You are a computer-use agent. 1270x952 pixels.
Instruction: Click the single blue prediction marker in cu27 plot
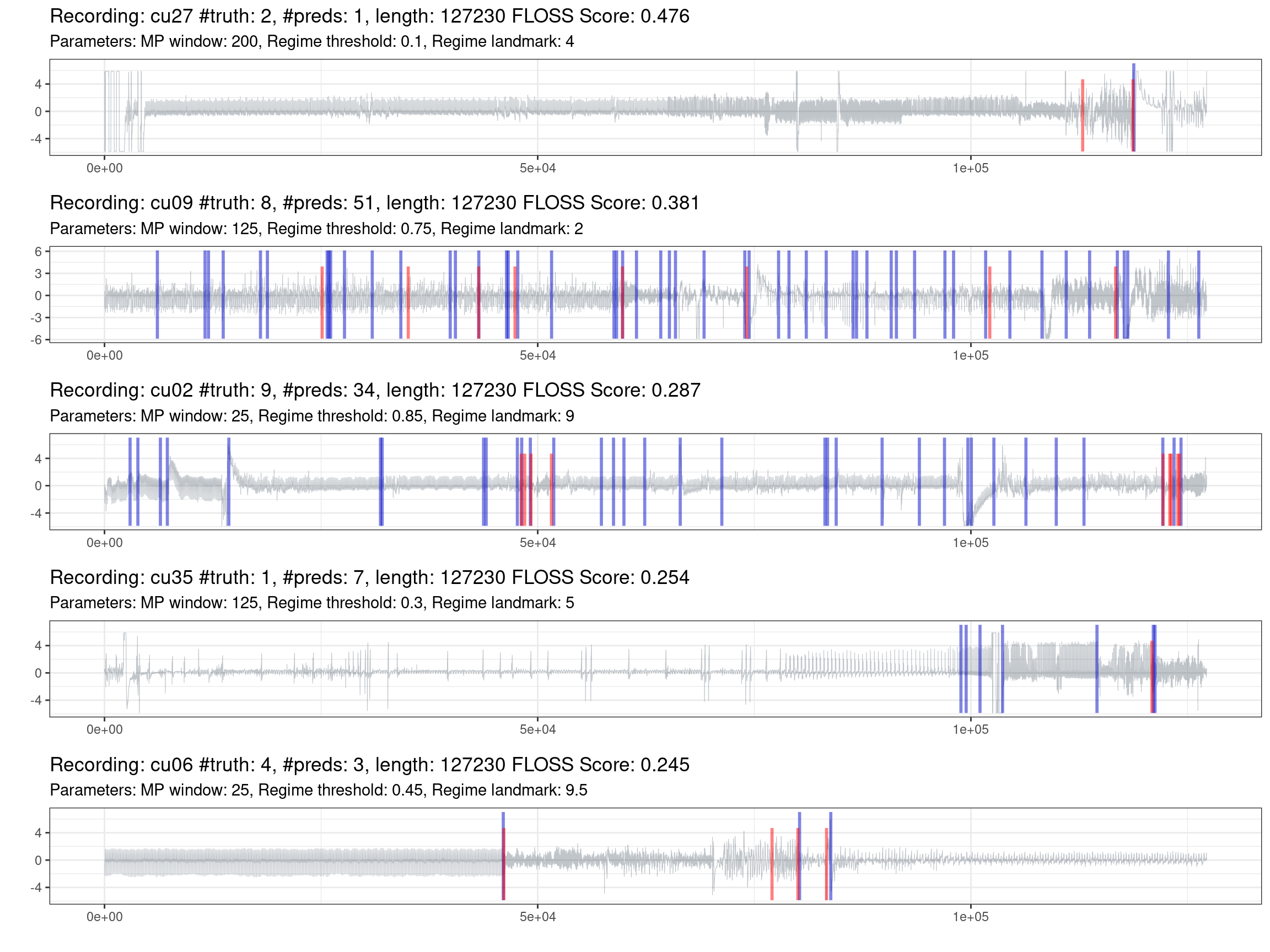pyautogui.click(x=1134, y=107)
